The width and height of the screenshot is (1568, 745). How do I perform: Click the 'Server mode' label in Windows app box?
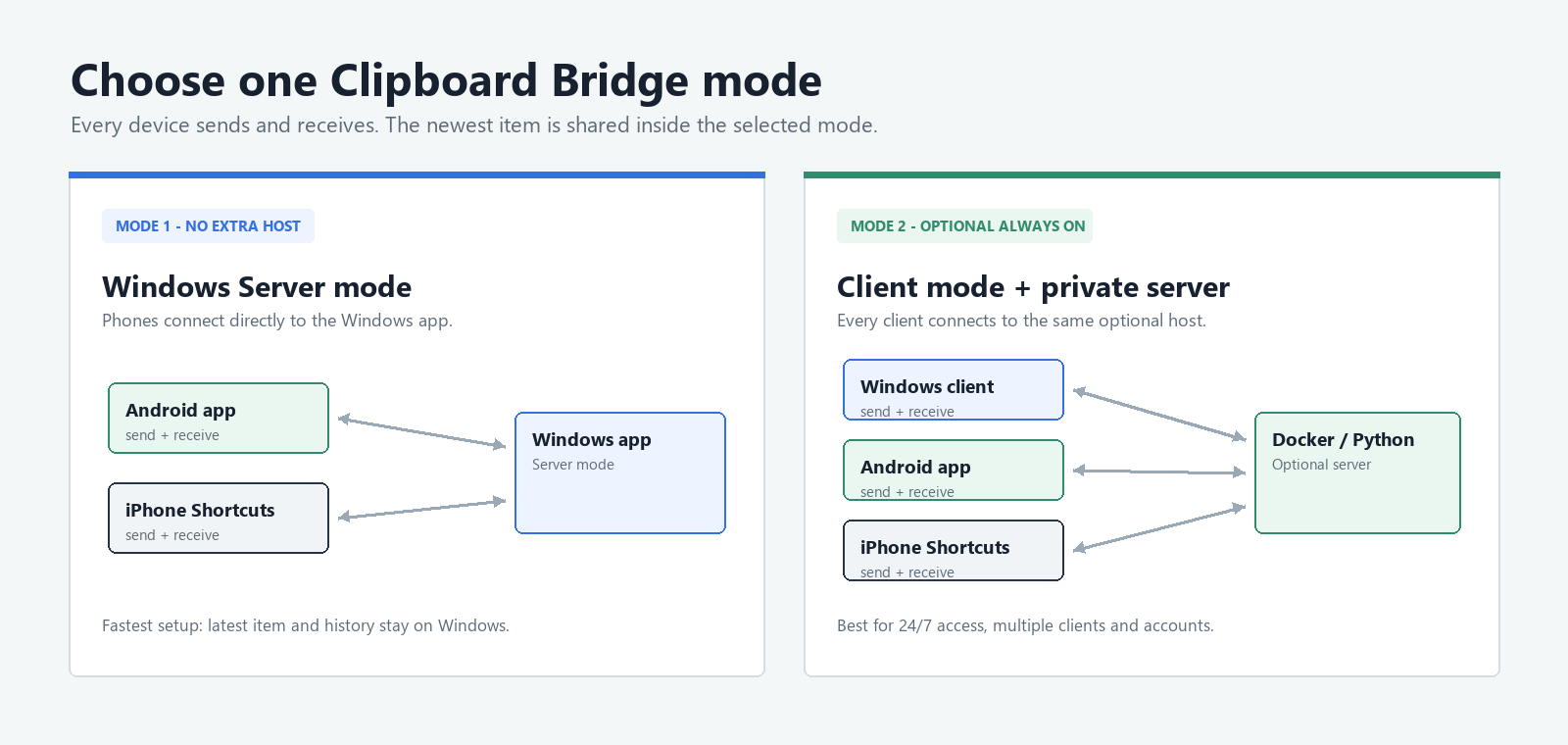(573, 465)
